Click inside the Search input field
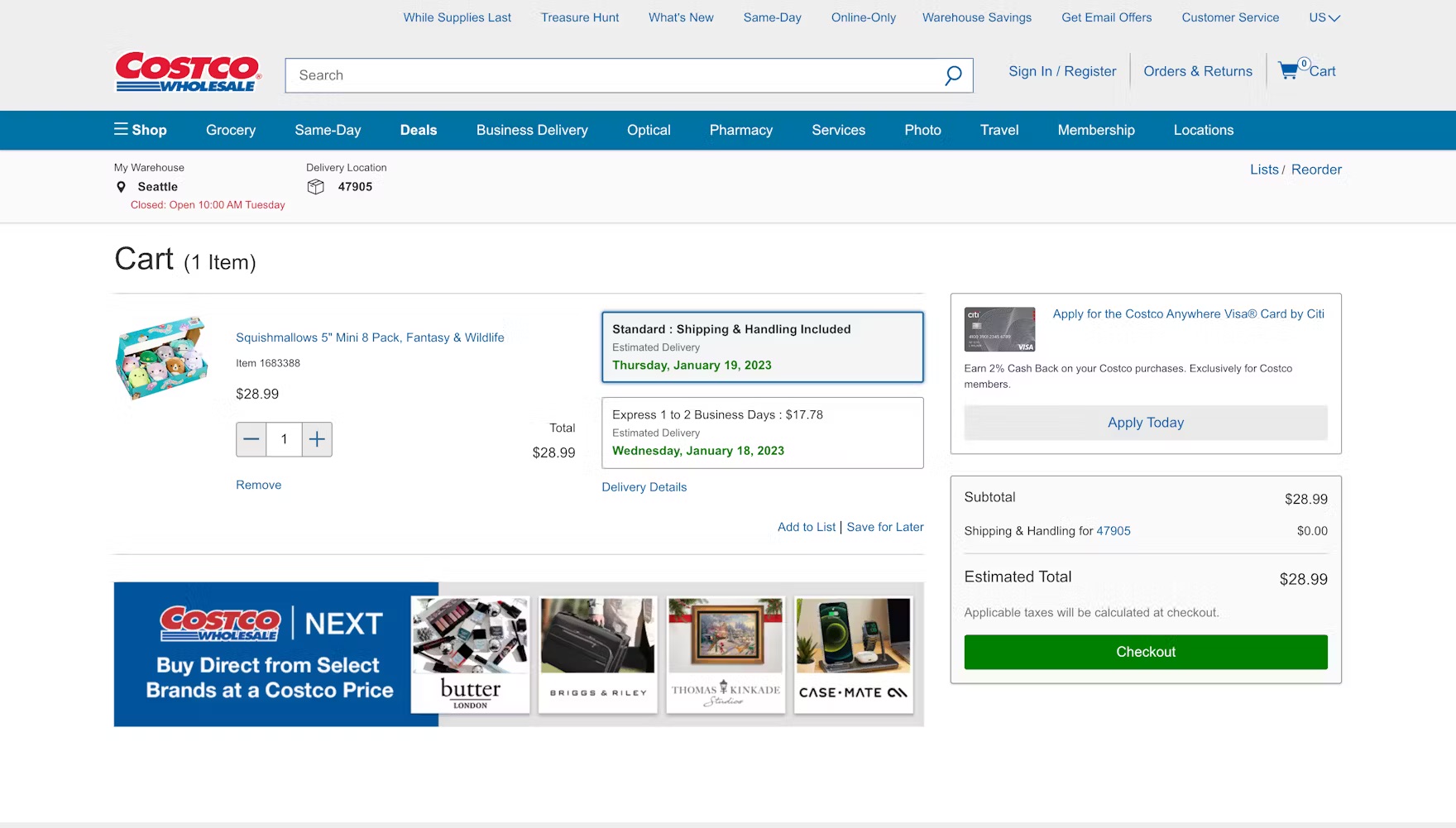1456x828 pixels. tap(612, 75)
